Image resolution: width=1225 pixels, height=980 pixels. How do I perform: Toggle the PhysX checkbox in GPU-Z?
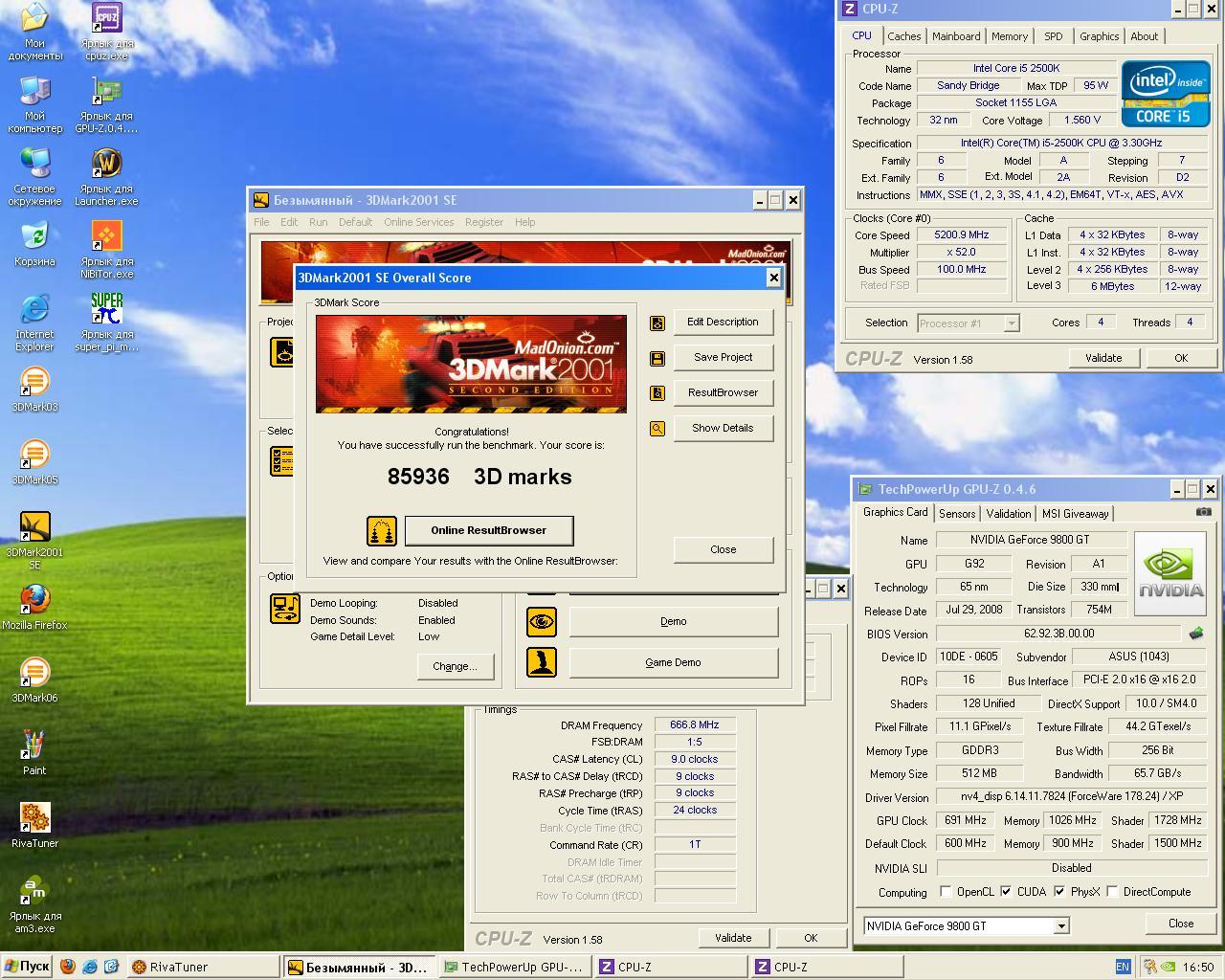(x=1059, y=891)
